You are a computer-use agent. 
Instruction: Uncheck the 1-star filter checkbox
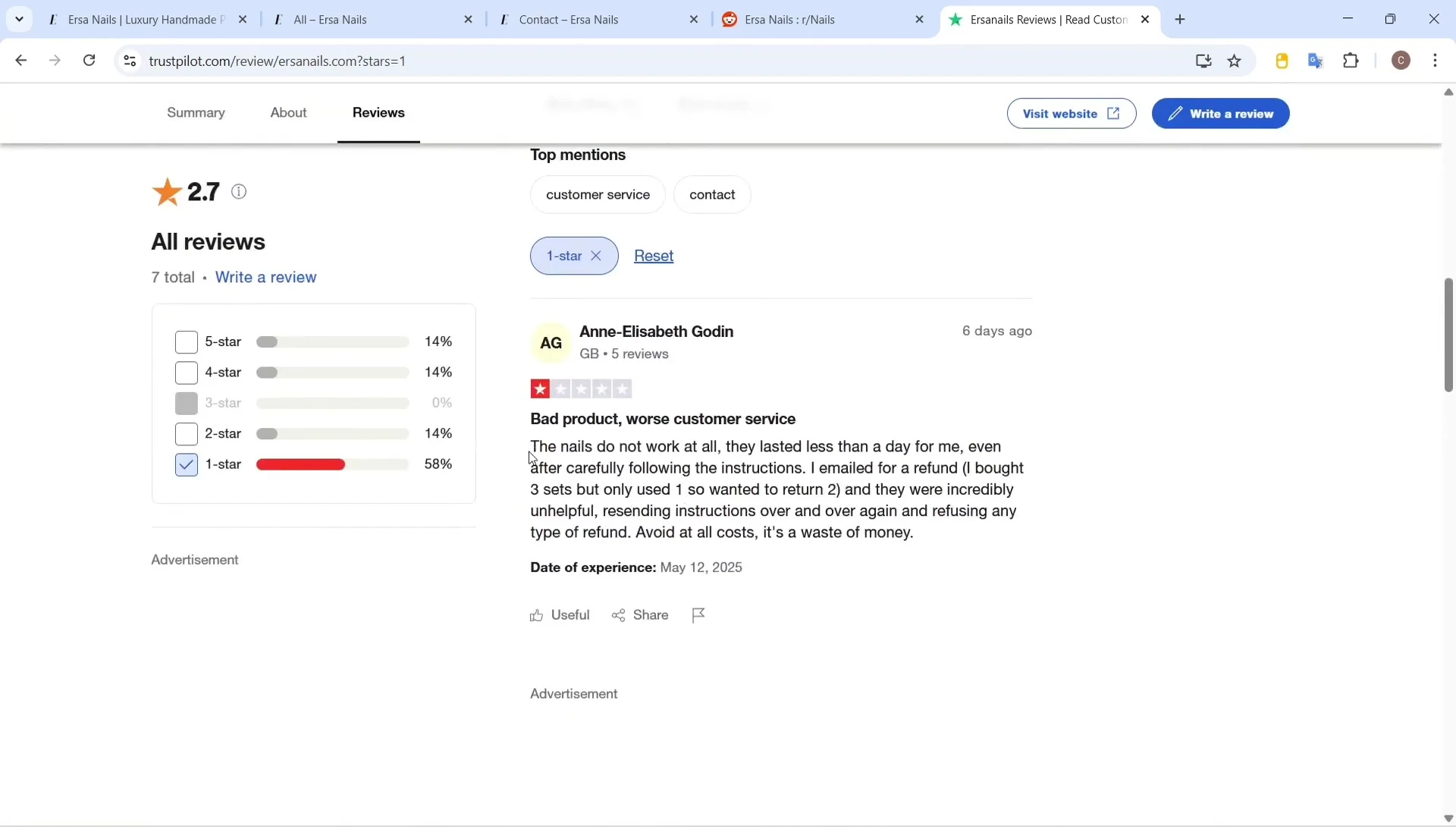186,464
